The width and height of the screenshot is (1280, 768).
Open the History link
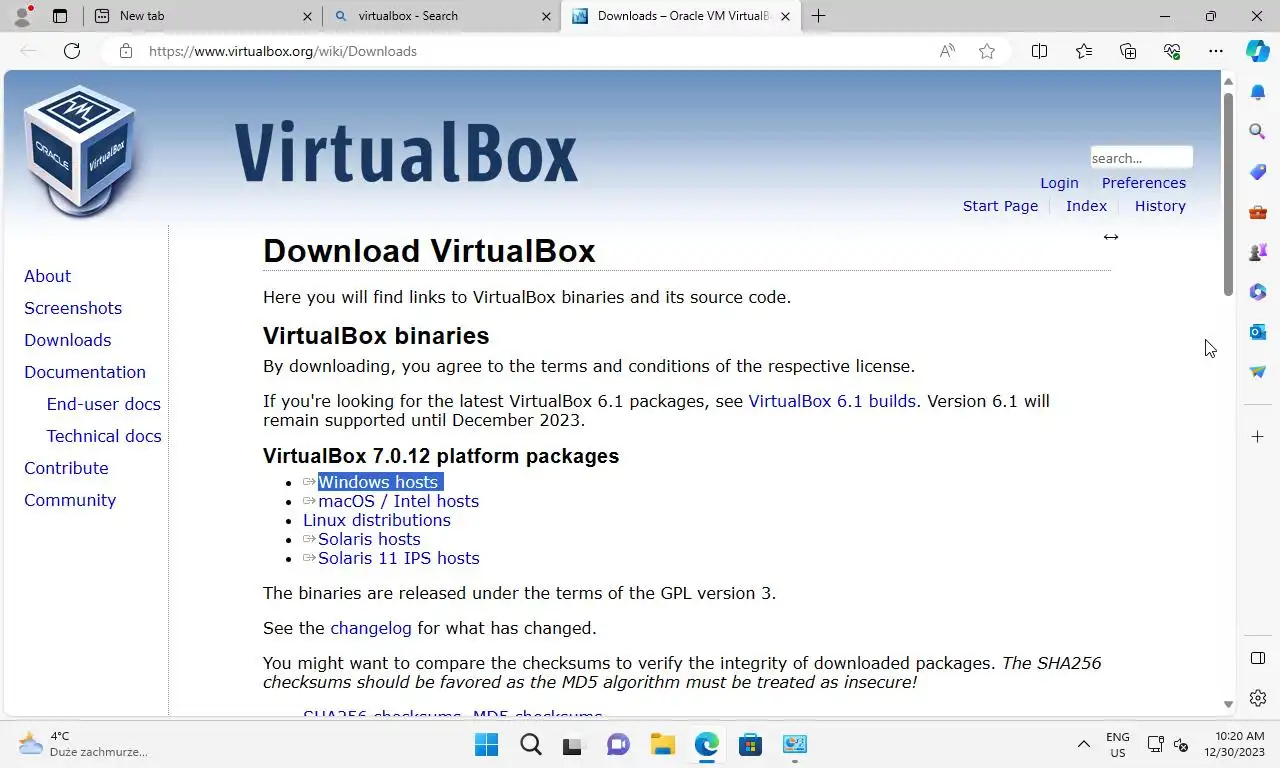[x=1160, y=206]
